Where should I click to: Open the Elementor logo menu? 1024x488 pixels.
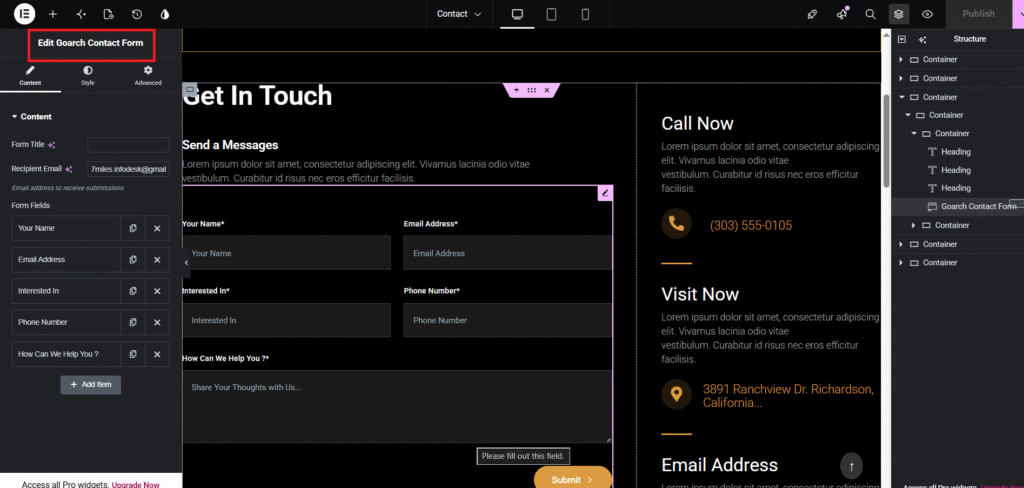24,14
